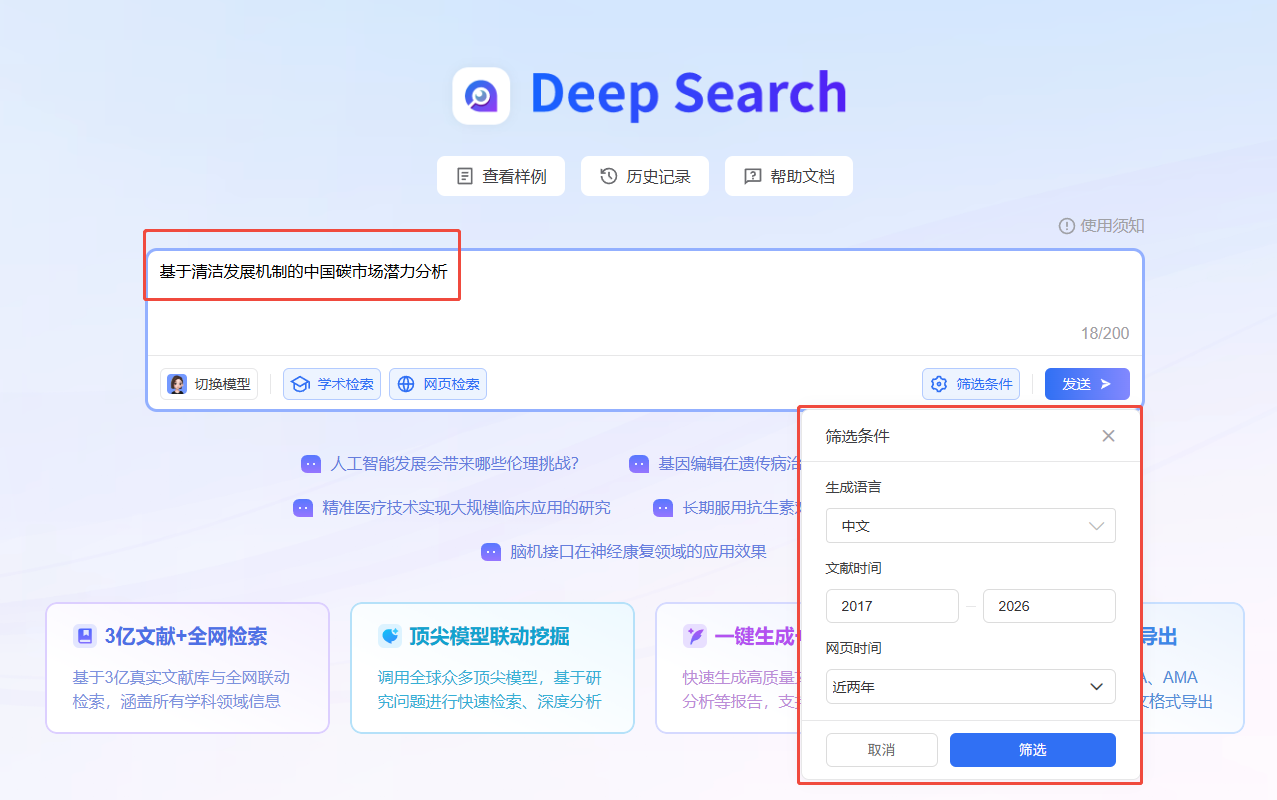Image resolution: width=1277 pixels, height=800 pixels.
Task: Click the 文献时间 end year field 2026
Action: (x=1049, y=606)
